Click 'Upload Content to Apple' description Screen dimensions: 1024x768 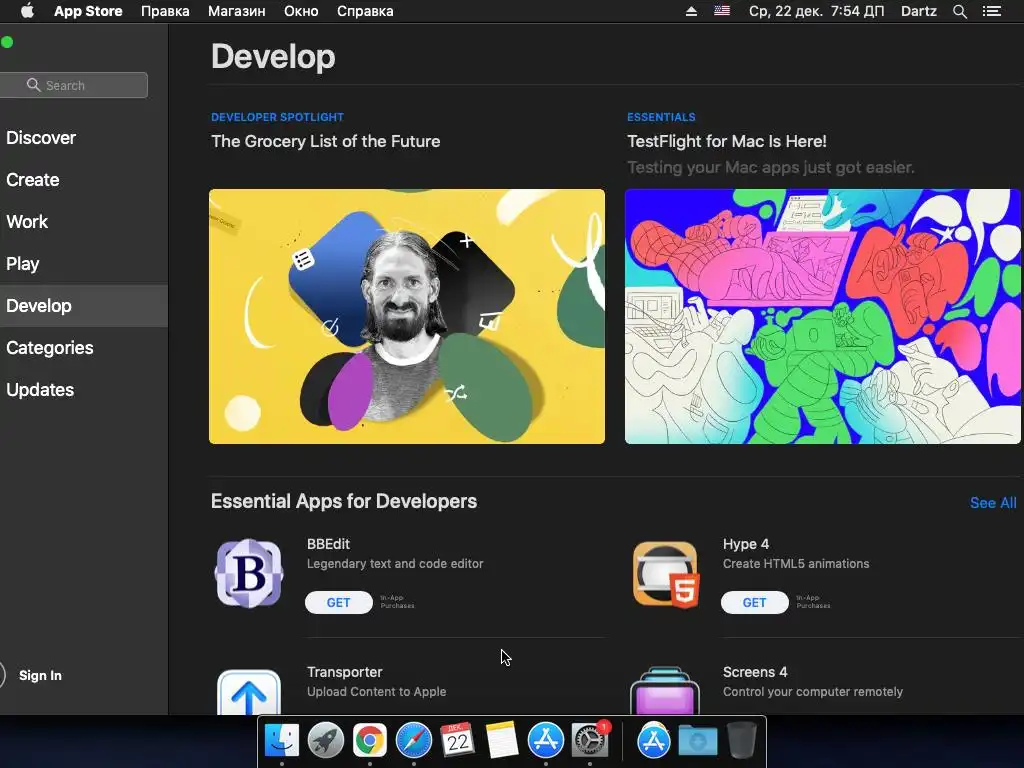[377, 692]
